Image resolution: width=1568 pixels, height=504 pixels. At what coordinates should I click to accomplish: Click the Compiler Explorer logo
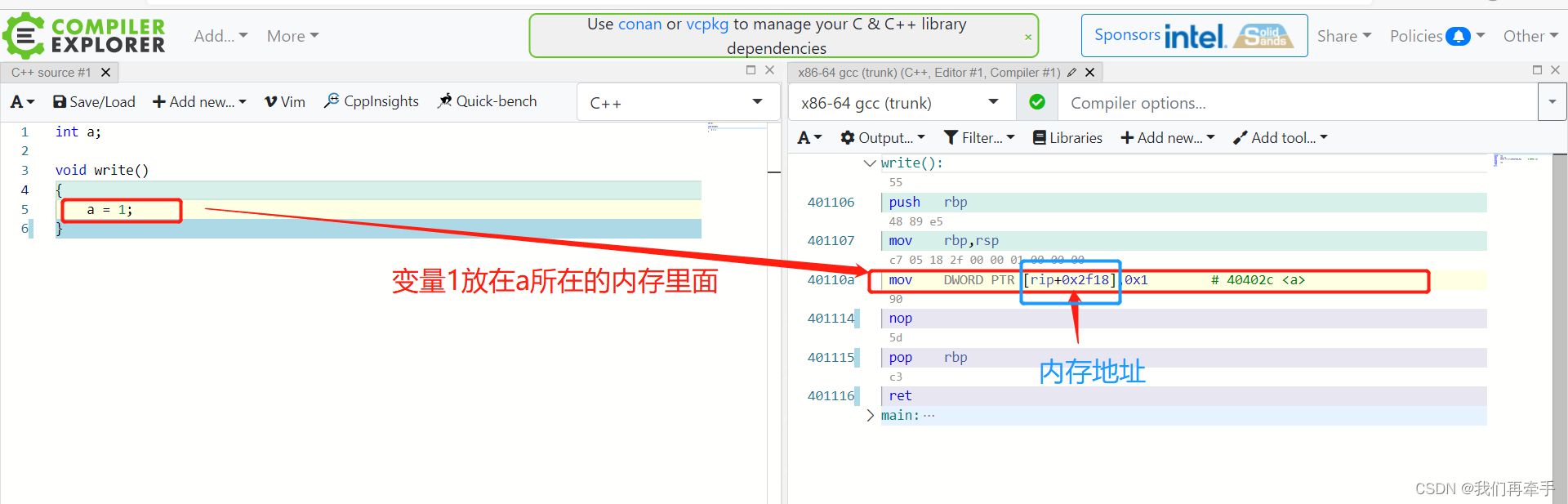coord(85,36)
